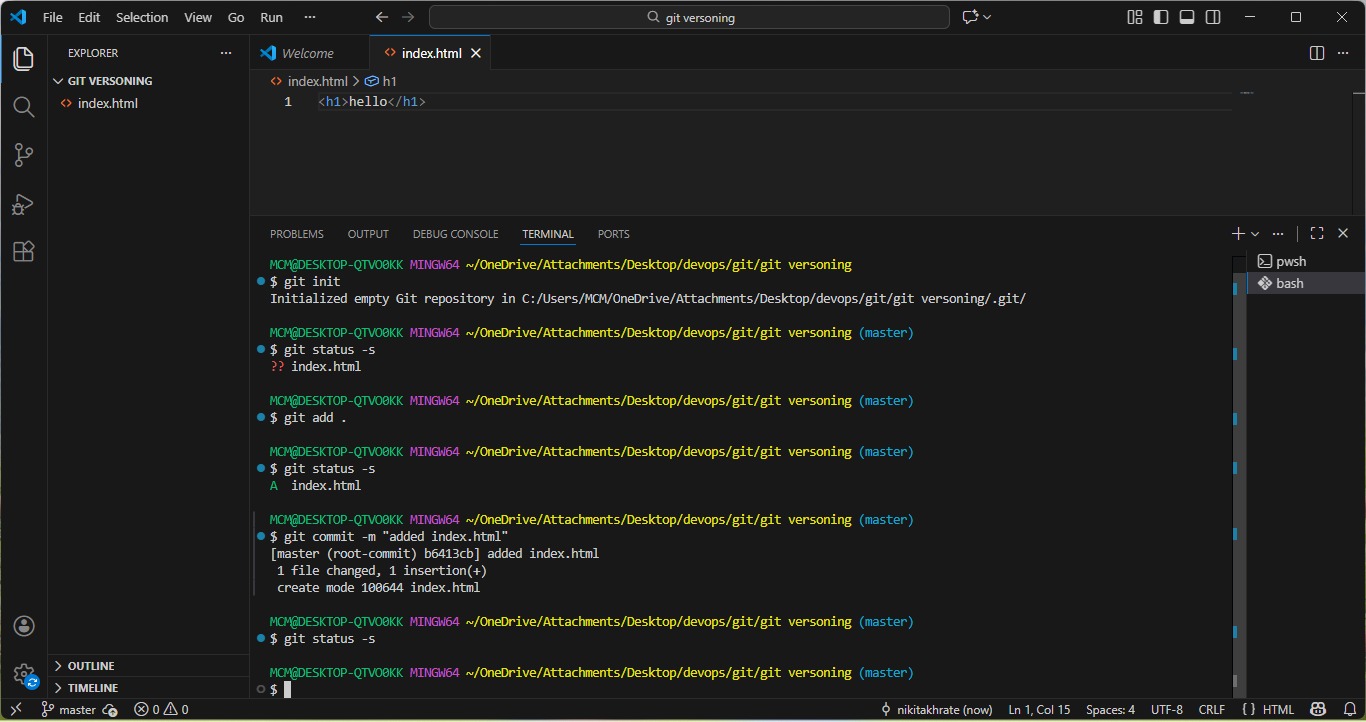This screenshot has height=722, width=1366.
Task: Click the Customize Layout icon
Action: pos(1135,17)
